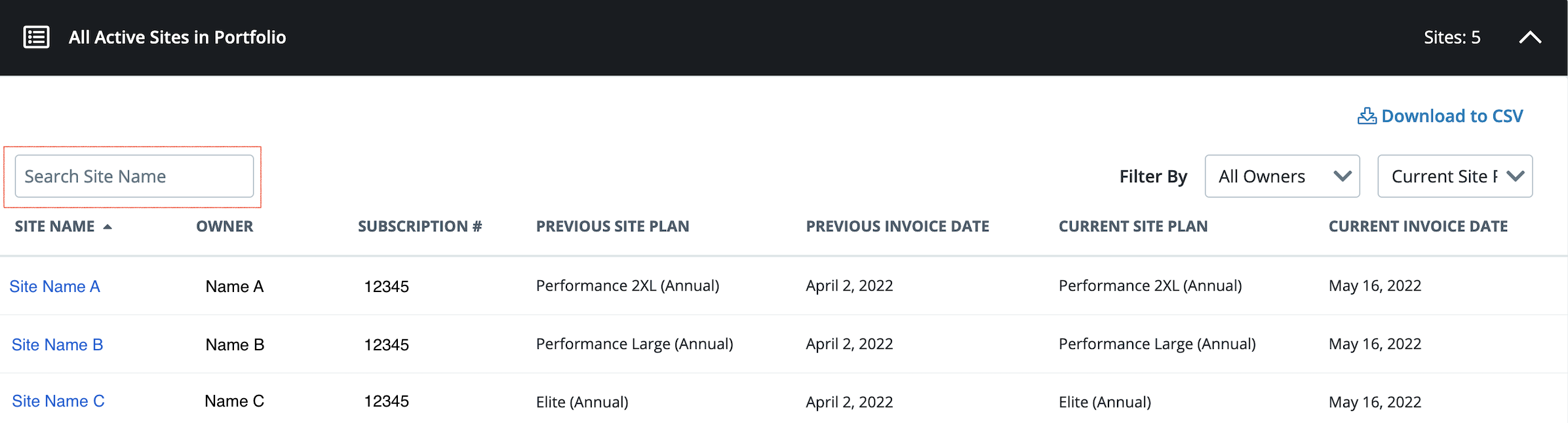Image resolution: width=1568 pixels, height=423 pixels.
Task: Click the Site Name column header
Action: click(54, 227)
